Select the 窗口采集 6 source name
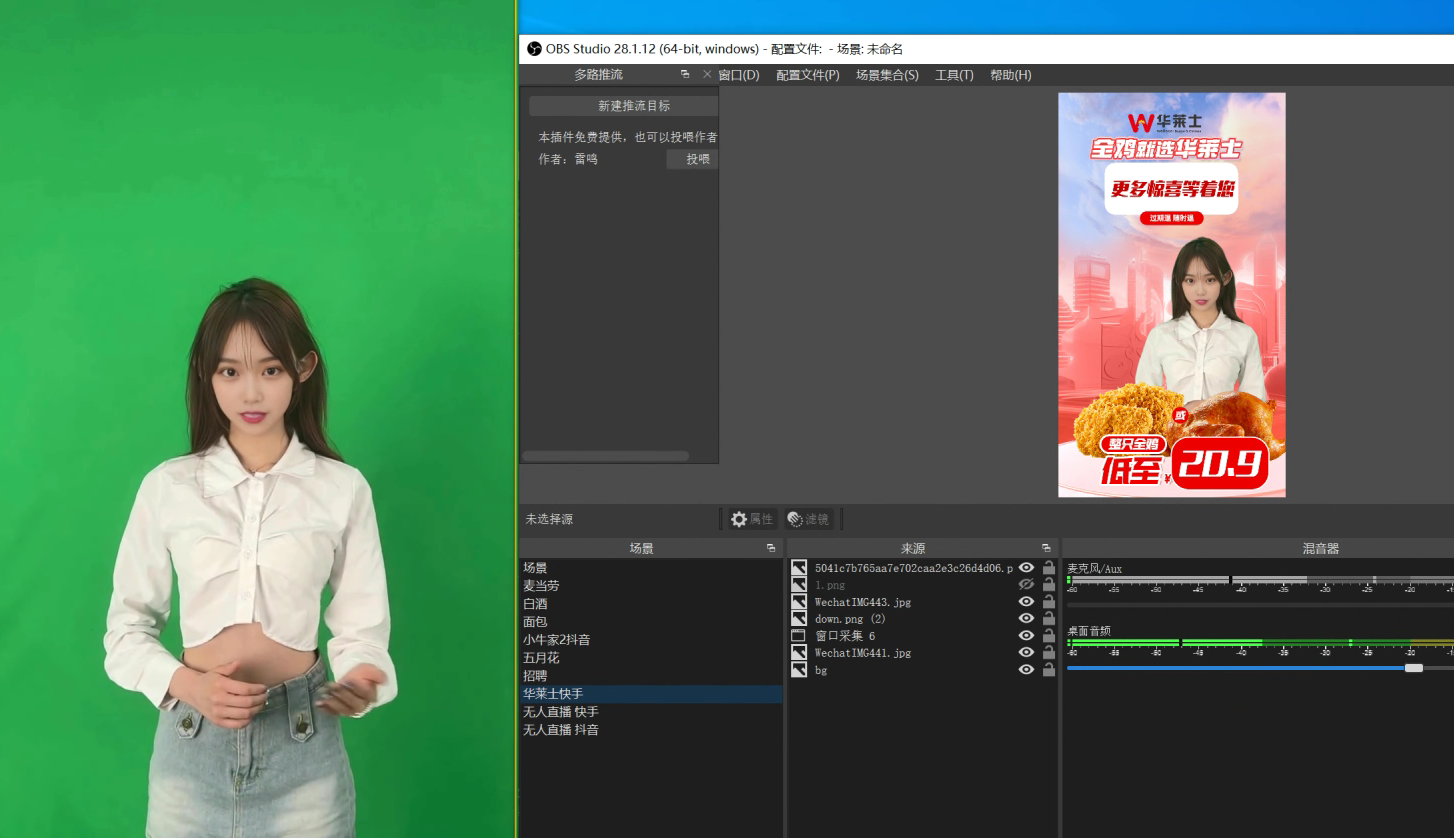1454x838 pixels. [845, 636]
